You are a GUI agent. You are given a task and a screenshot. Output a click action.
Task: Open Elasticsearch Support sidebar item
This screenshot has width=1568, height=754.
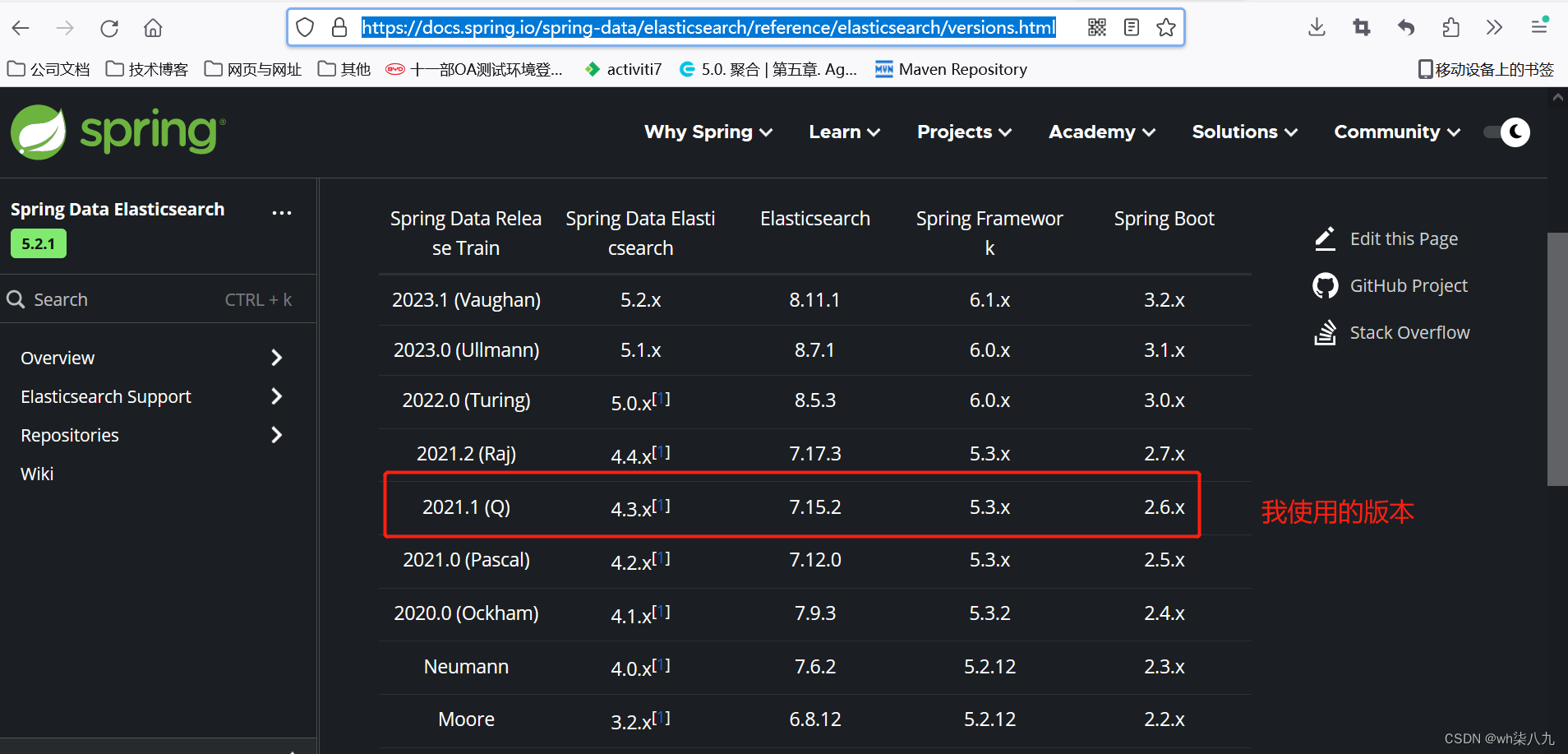click(x=106, y=396)
